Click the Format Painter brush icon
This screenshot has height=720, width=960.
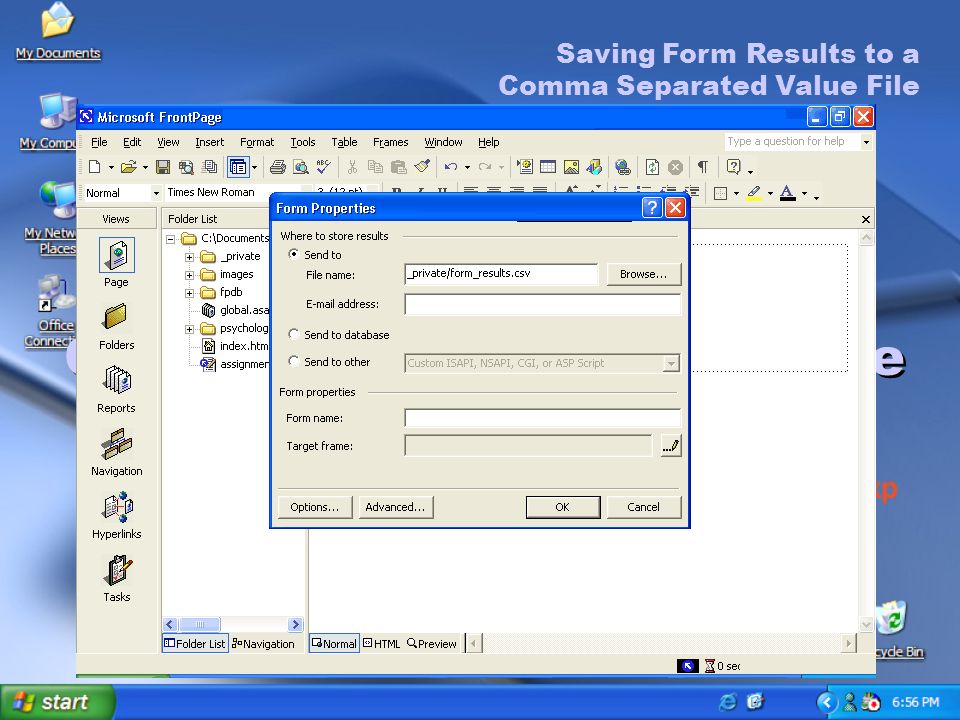point(422,167)
